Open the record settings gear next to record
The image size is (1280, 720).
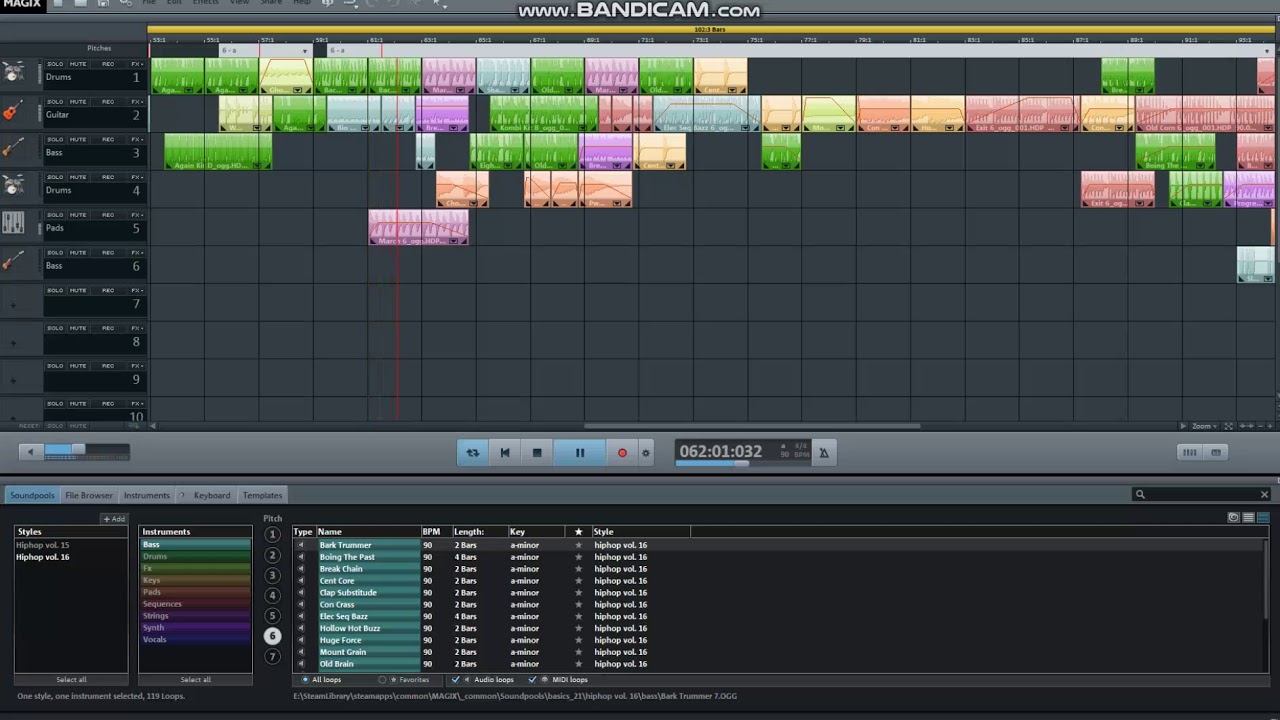(x=646, y=453)
